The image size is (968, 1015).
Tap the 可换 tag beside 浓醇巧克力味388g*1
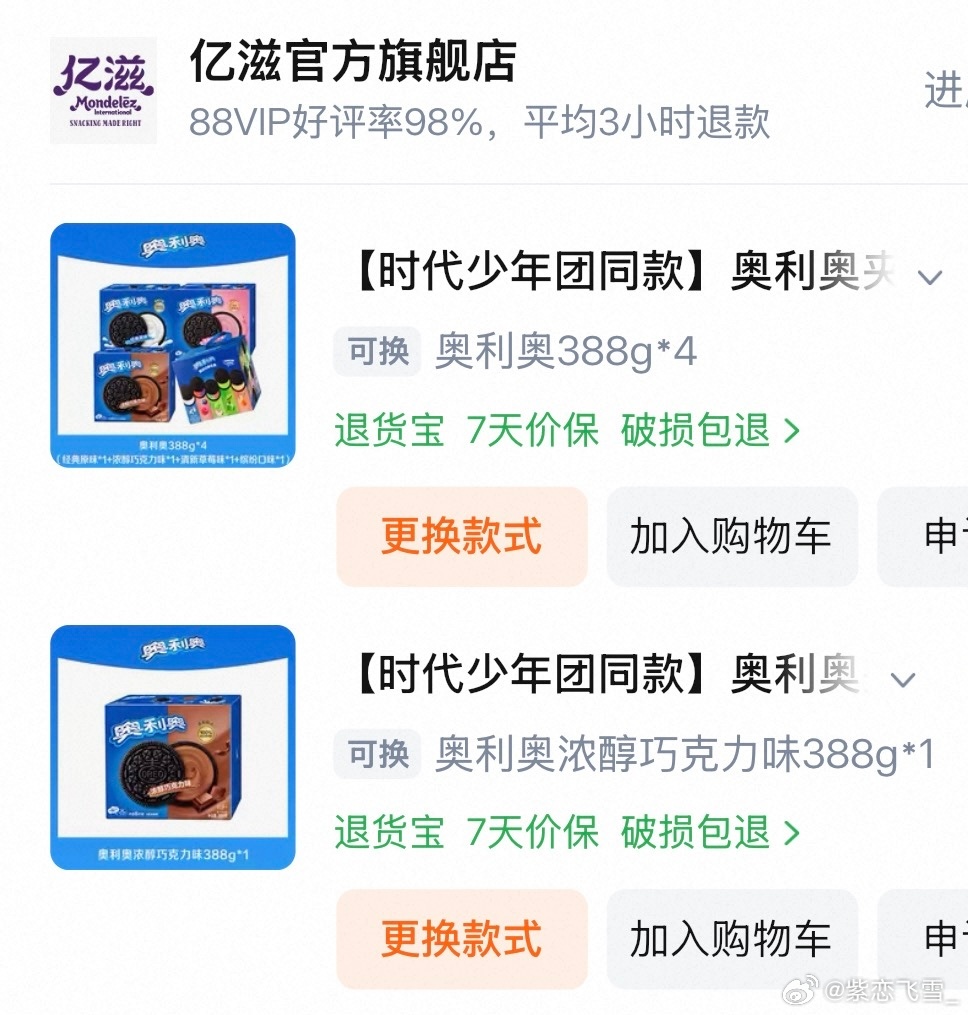[x=377, y=753]
